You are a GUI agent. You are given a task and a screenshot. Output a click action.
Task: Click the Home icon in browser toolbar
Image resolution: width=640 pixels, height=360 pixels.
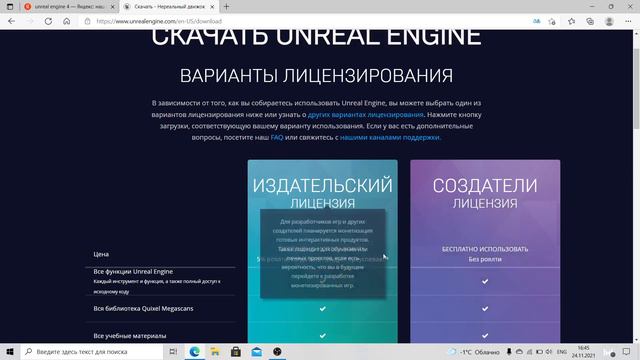coord(67,21)
